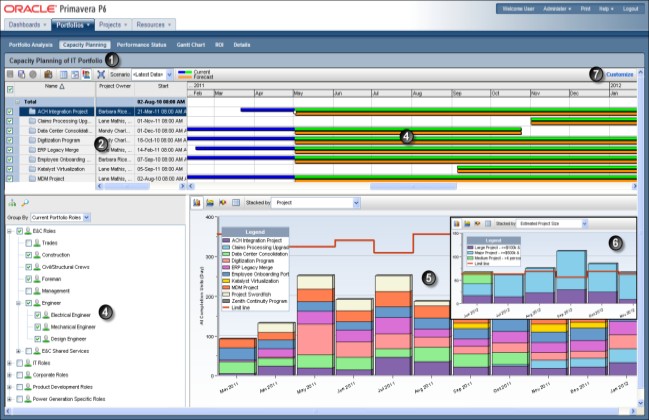Click the Customize link
649x420 pixels.
tap(619, 74)
